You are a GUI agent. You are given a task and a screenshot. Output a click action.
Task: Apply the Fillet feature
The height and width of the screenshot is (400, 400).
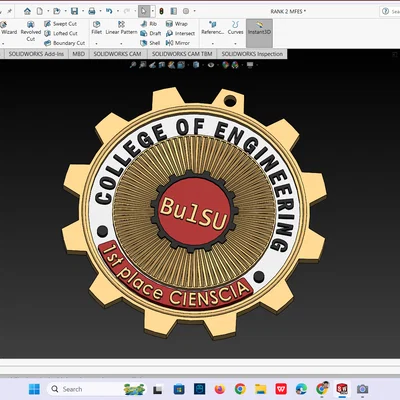(x=96, y=27)
